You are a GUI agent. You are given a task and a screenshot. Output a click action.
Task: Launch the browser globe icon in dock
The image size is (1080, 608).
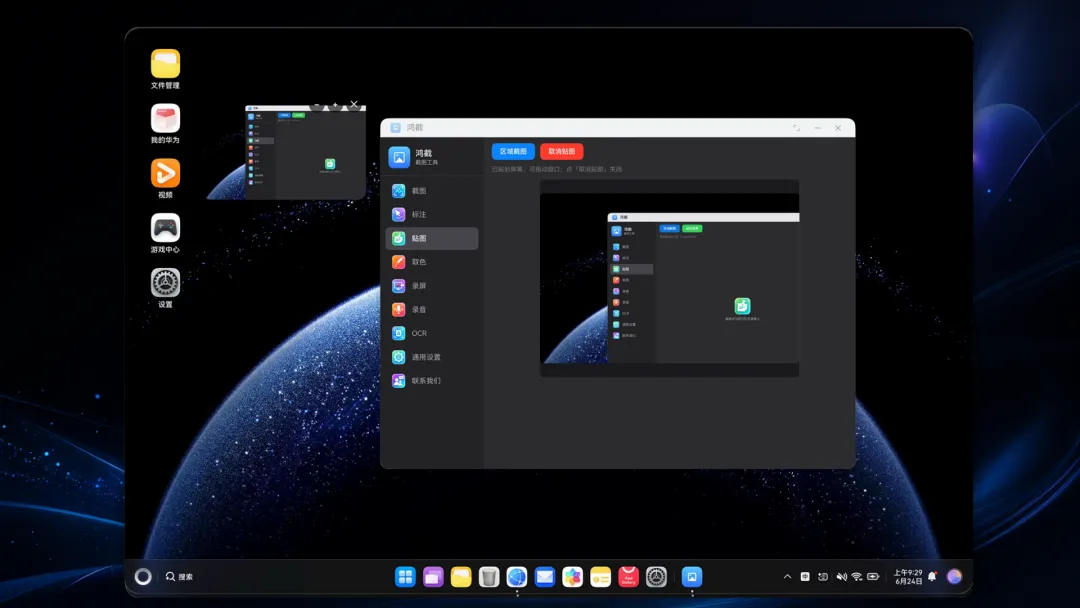click(517, 577)
